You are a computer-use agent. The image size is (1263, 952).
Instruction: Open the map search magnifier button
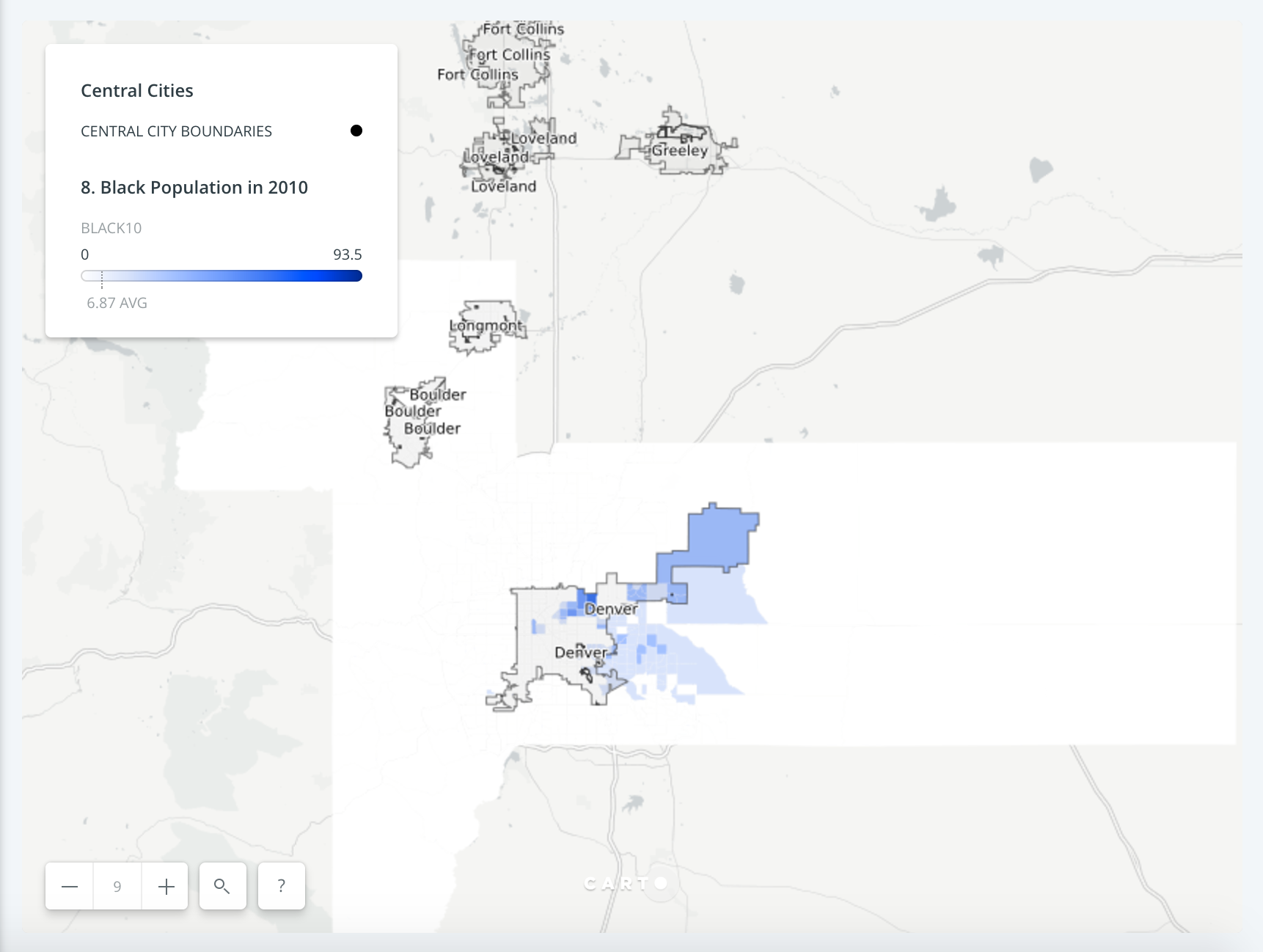[x=222, y=886]
